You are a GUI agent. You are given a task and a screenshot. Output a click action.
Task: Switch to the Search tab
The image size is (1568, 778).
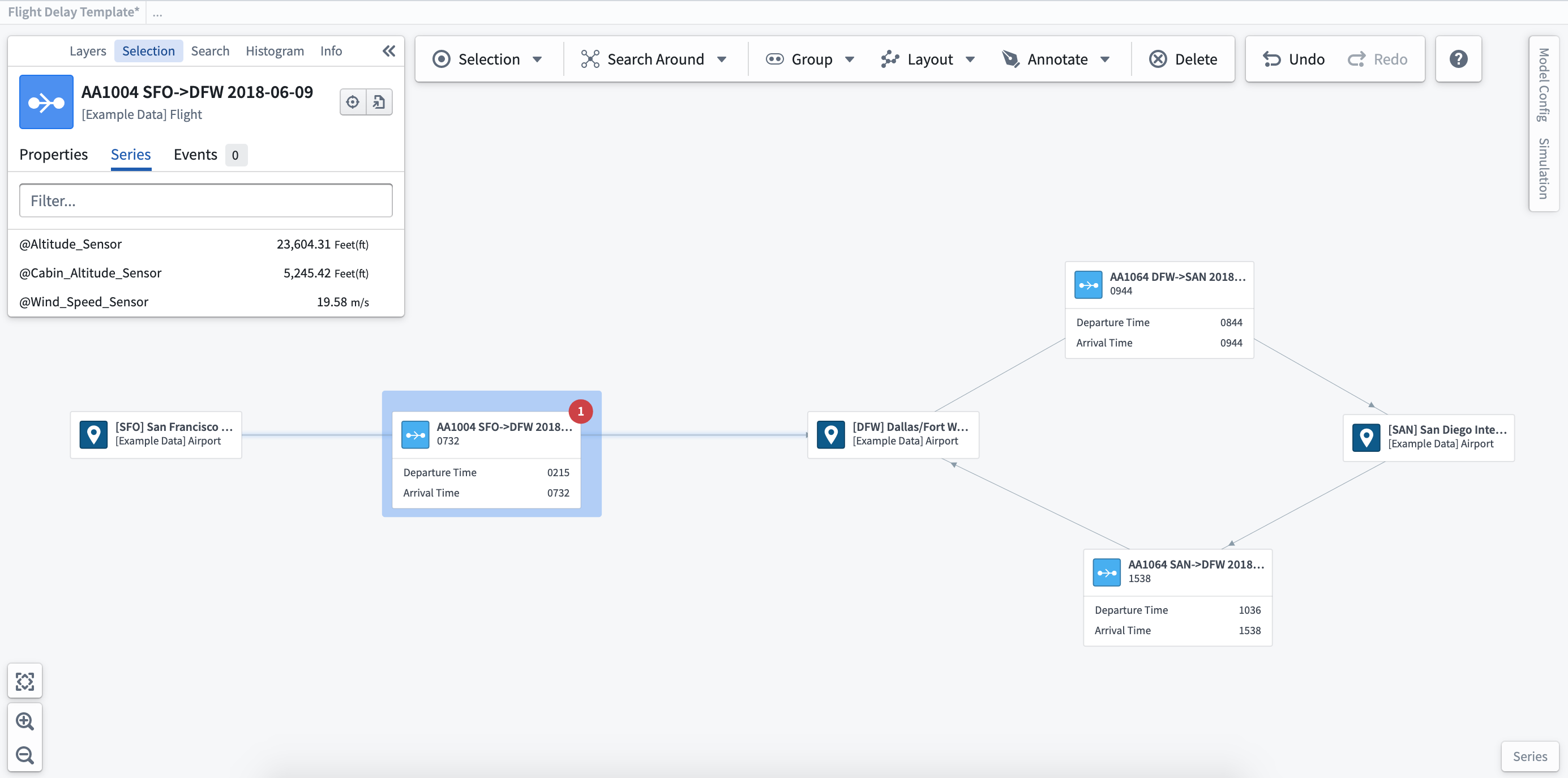210,51
